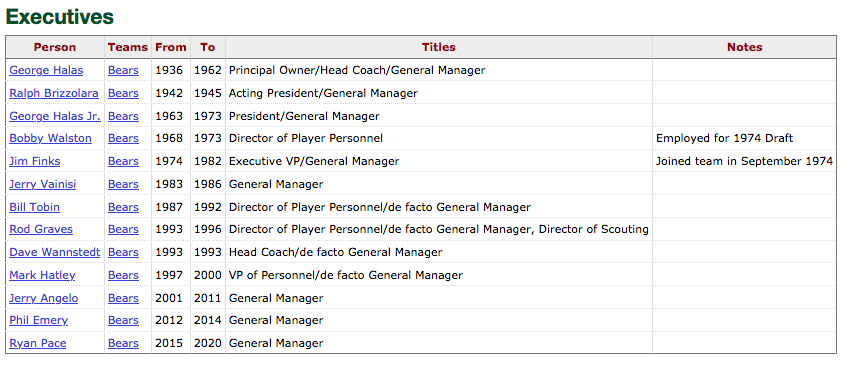The width and height of the screenshot is (847, 371).
Task: Click the Notes column header
Action: 744,47
